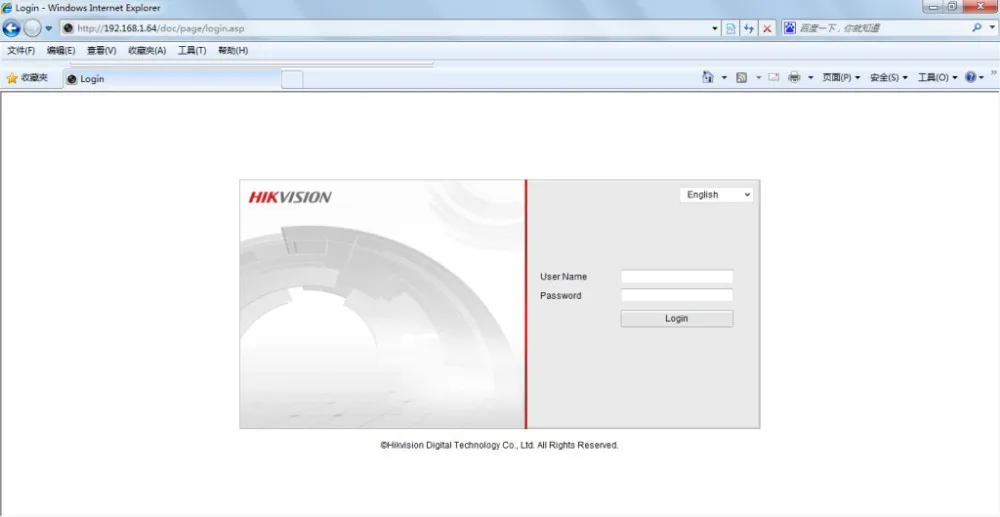Click the RSS feeds icon

click(x=742, y=78)
